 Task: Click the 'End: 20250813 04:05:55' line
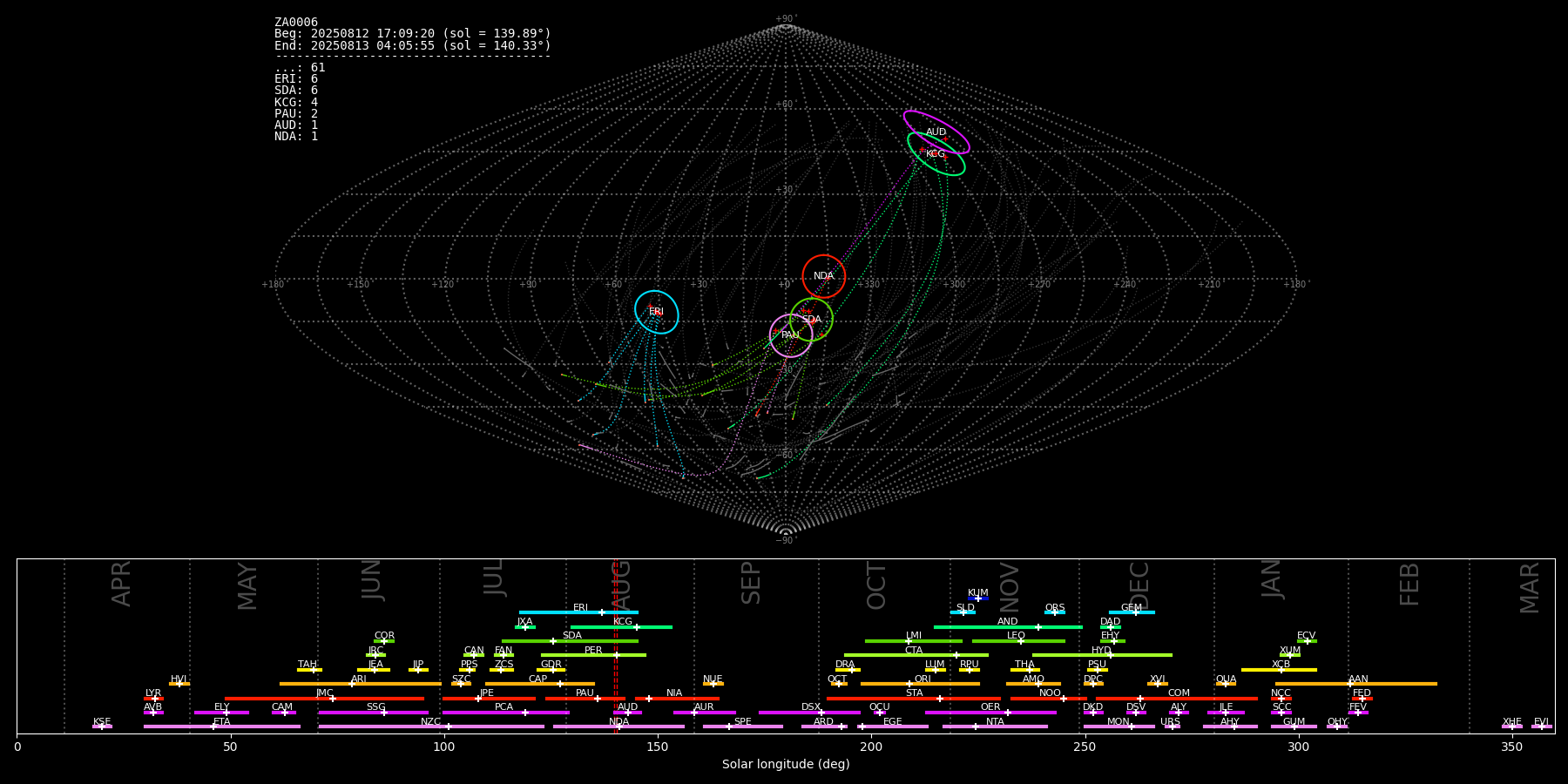[413, 45]
